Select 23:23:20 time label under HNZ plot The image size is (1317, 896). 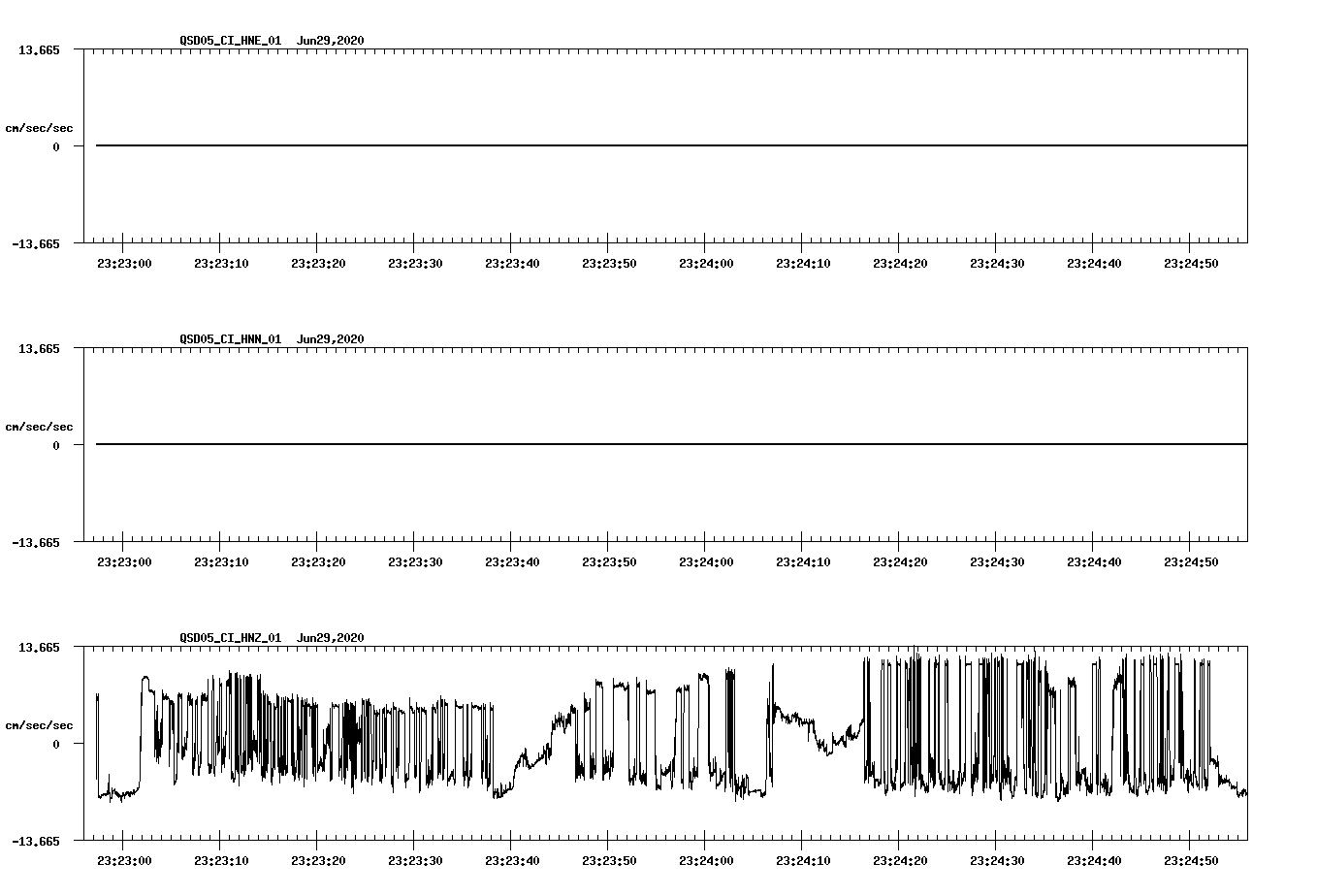point(318,860)
